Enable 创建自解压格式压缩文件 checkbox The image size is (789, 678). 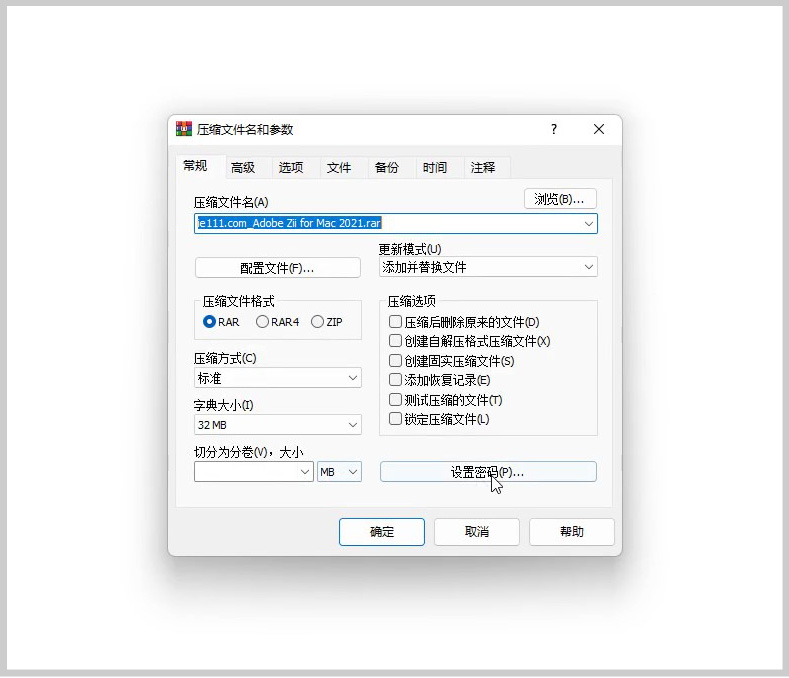tap(396, 341)
